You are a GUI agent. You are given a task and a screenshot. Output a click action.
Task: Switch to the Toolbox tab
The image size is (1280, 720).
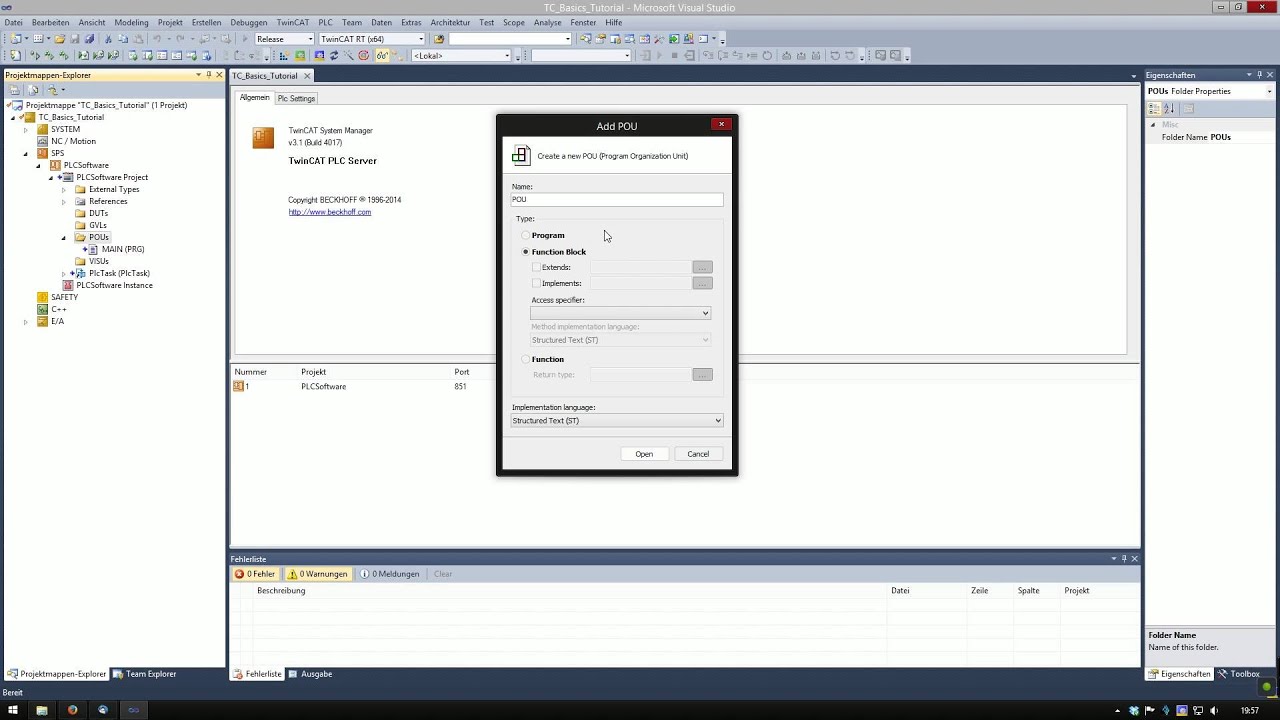[x=1238, y=674]
